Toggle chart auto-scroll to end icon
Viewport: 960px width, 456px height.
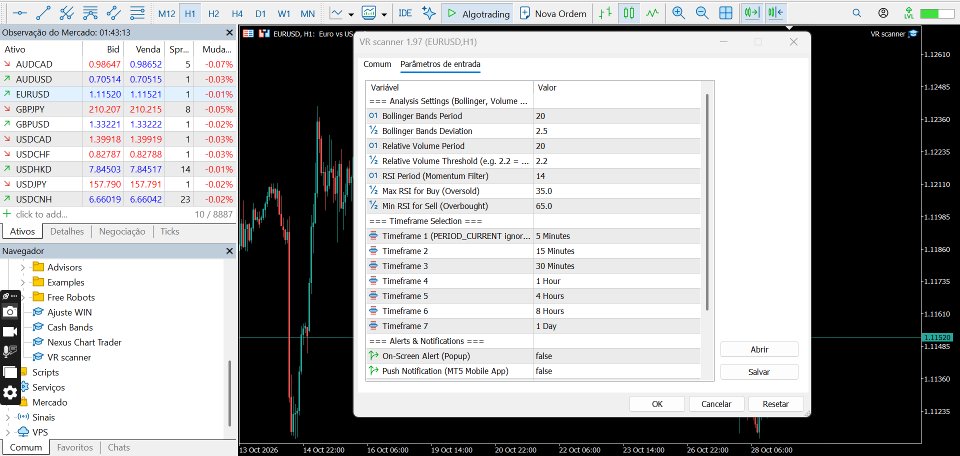point(751,13)
